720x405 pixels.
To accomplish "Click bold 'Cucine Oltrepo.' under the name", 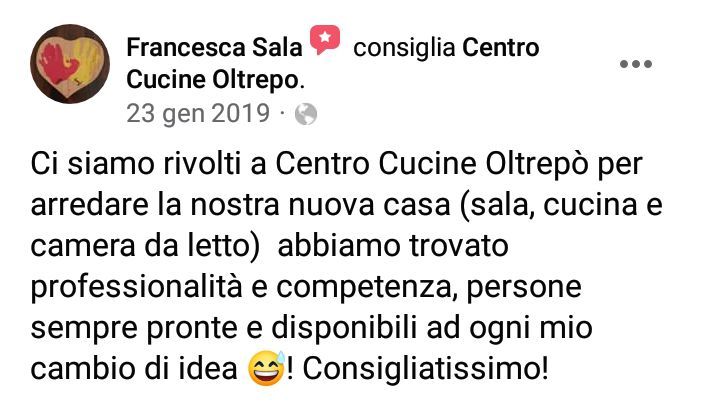I will click(215, 80).
